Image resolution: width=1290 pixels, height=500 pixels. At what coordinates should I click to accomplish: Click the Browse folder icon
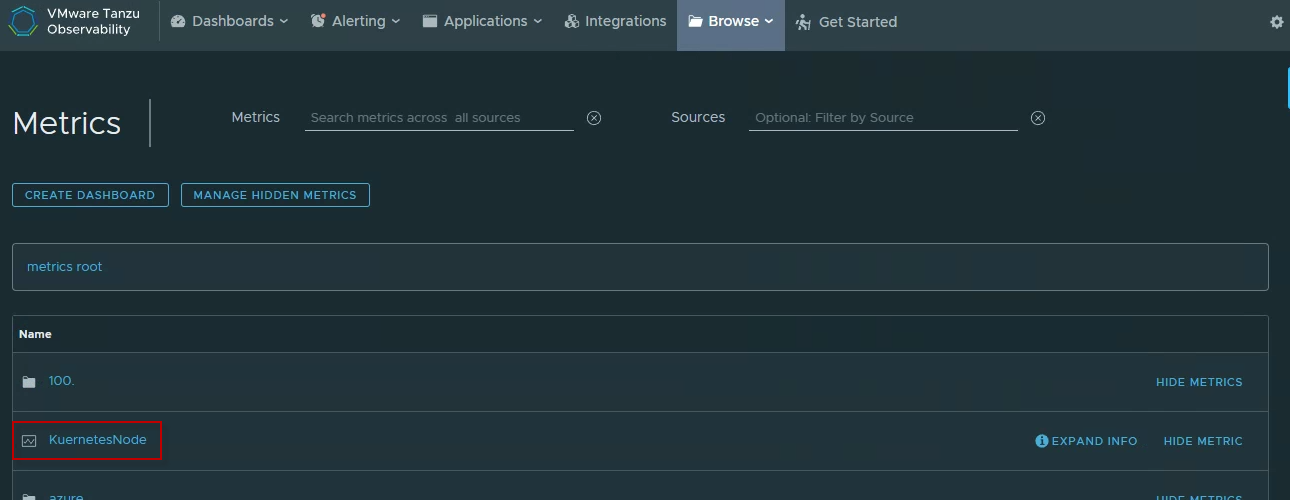(x=695, y=21)
